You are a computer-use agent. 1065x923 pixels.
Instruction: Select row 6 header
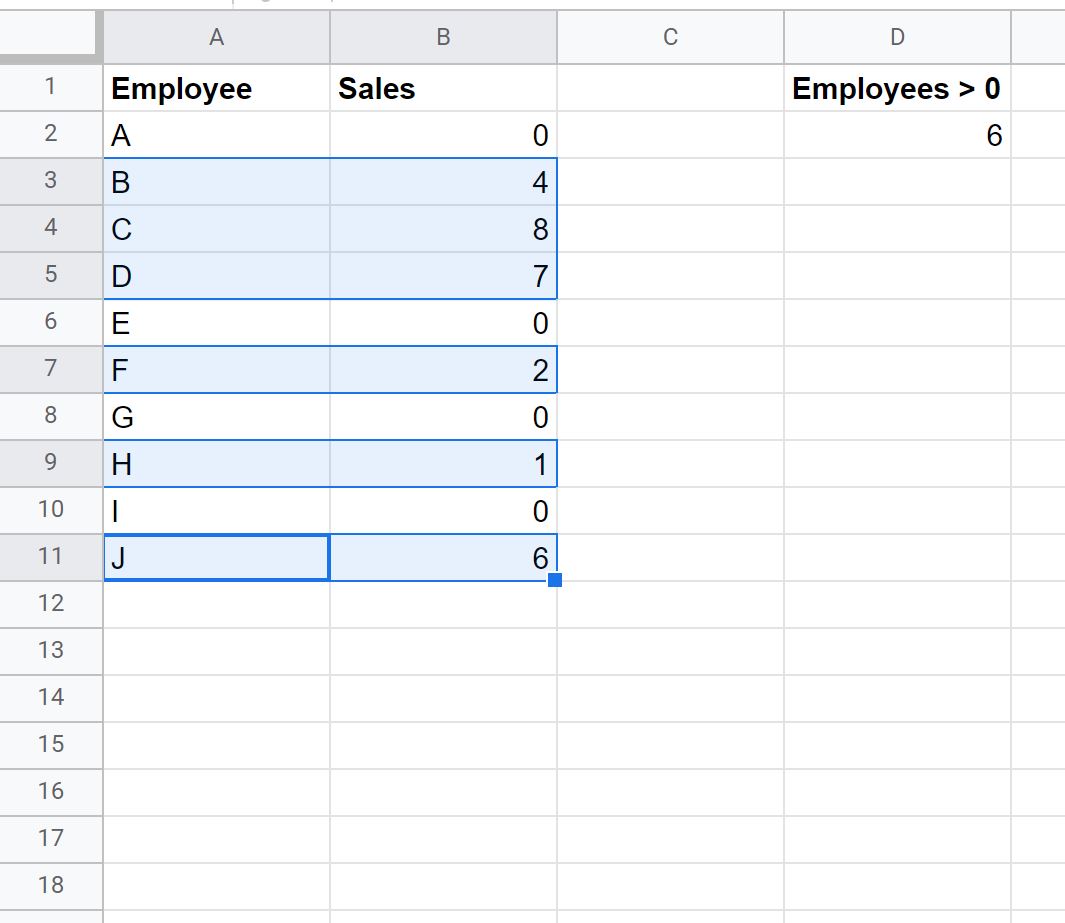point(51,323)
